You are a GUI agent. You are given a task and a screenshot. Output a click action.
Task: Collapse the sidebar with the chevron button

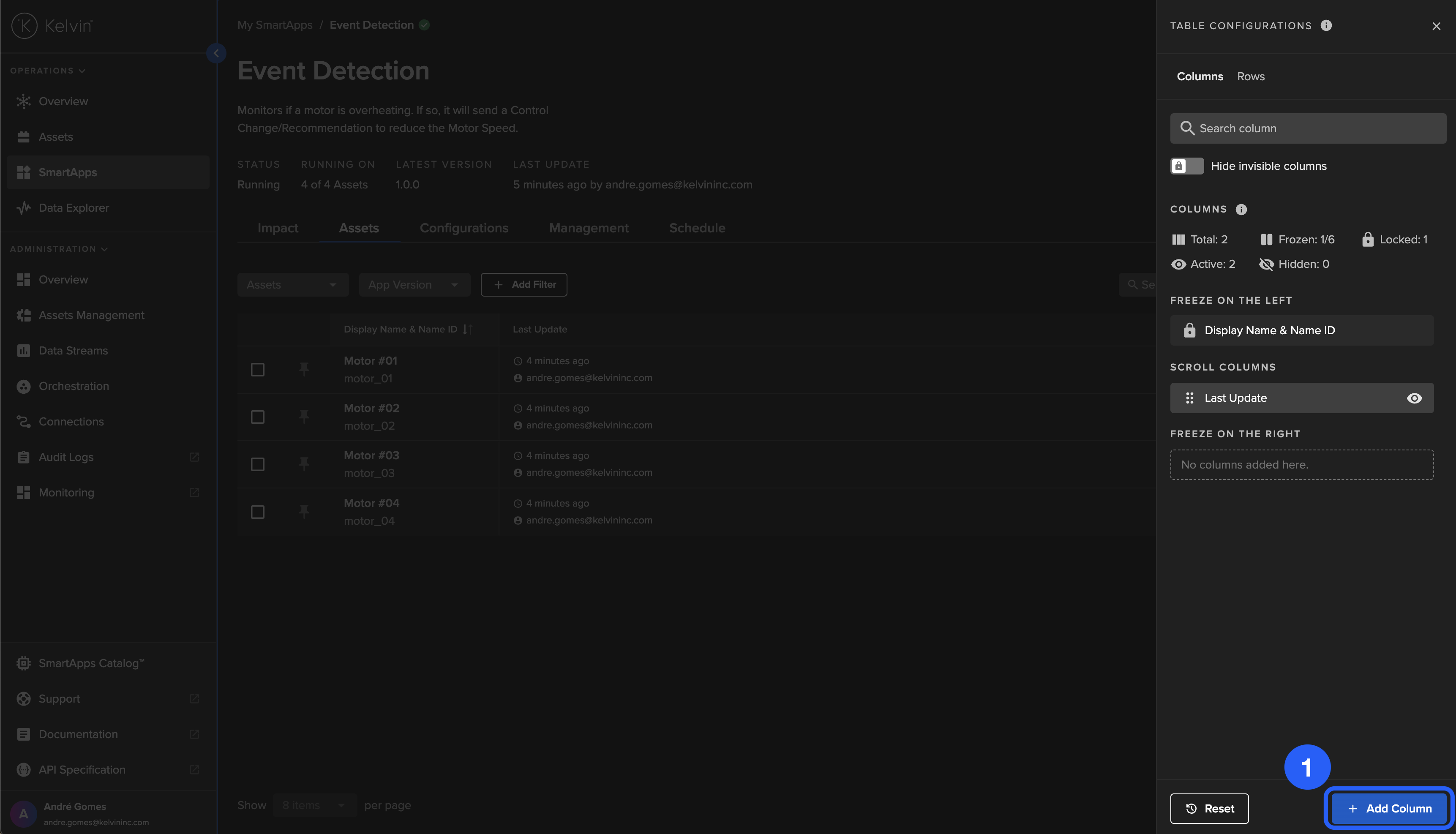pos(216,53)
